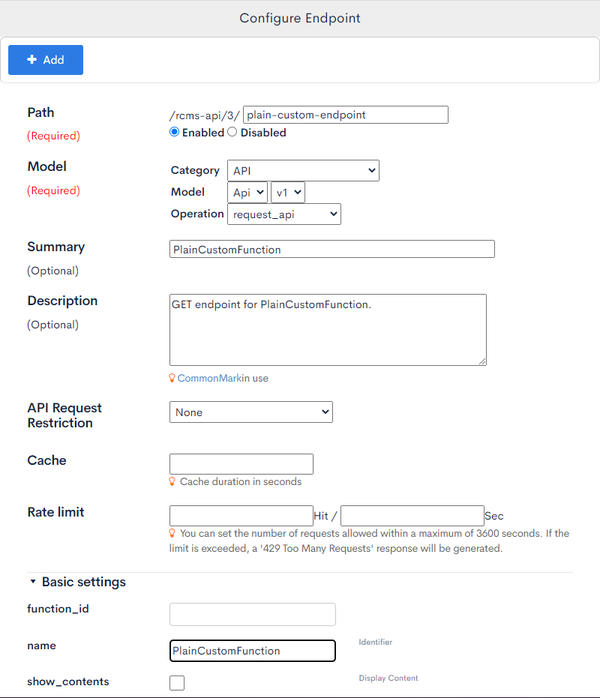Image resolution: width=600 pixels, height=698 pixels.
Task: Open the Operation dropdown showing request_api
Action: pyautogui.click(x=284, y=214)
